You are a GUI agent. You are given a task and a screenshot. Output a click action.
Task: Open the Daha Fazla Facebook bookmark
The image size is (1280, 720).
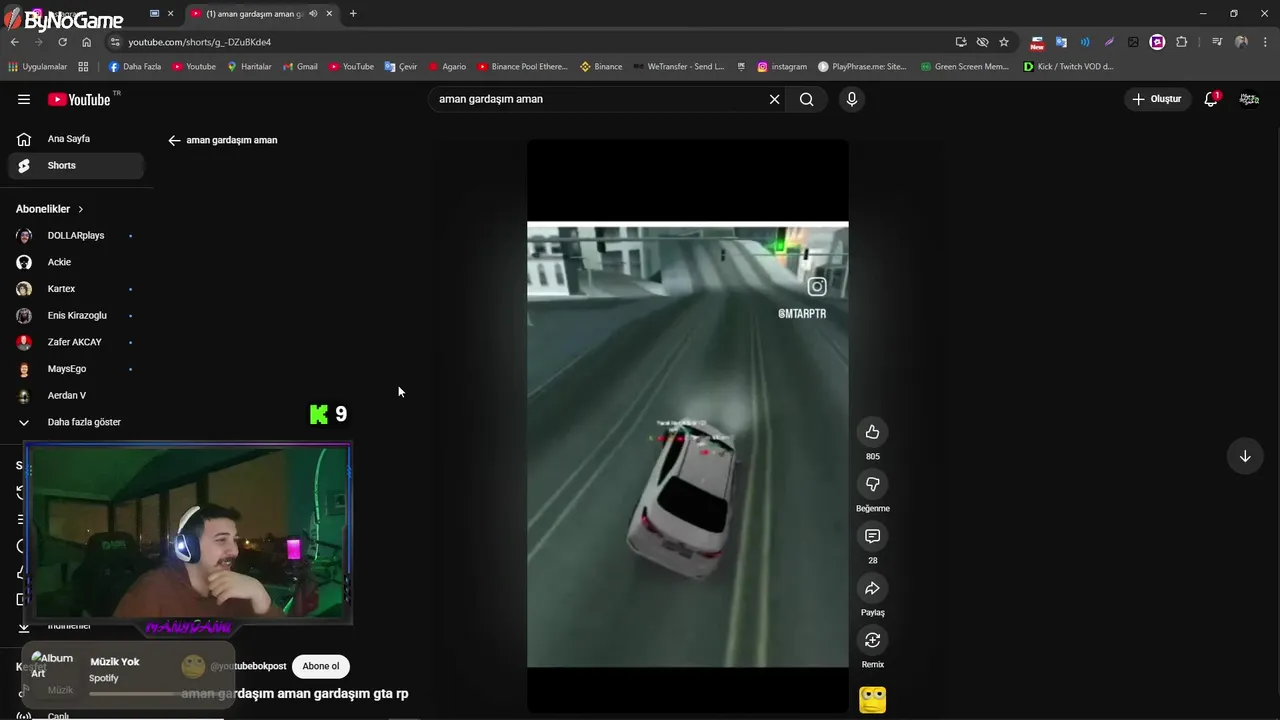(x=134, y=67)
